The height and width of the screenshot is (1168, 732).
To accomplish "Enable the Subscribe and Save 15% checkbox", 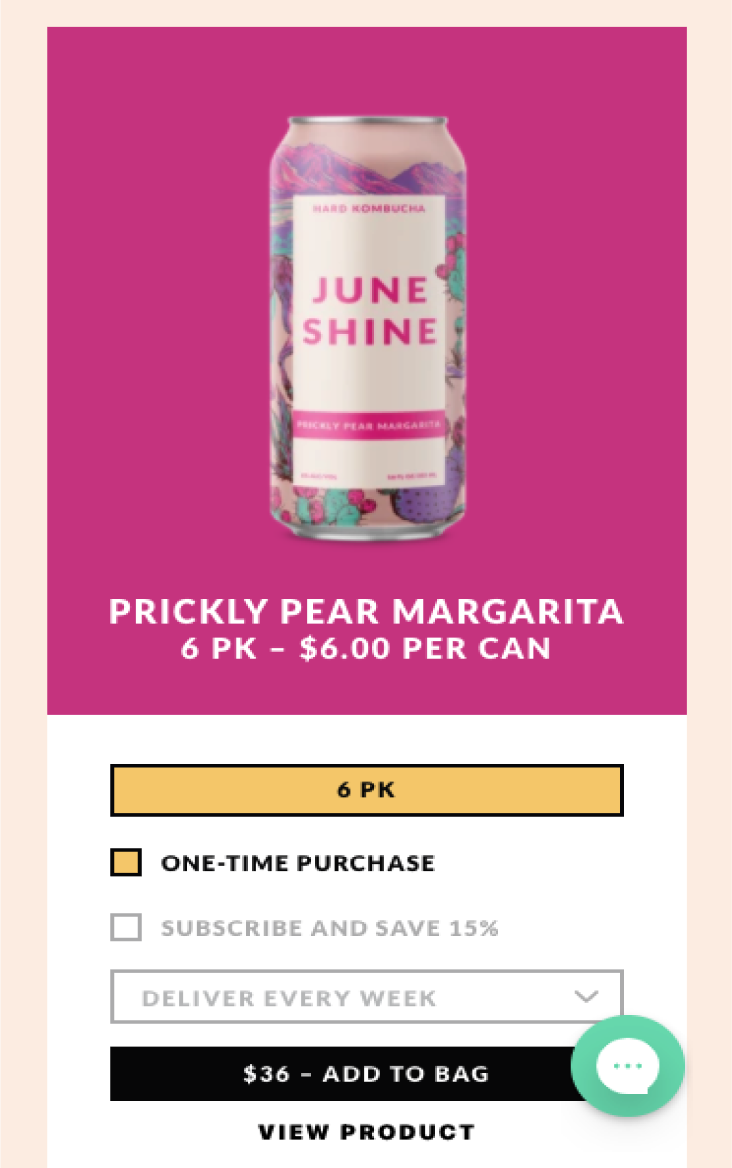I will click(126, 927).
